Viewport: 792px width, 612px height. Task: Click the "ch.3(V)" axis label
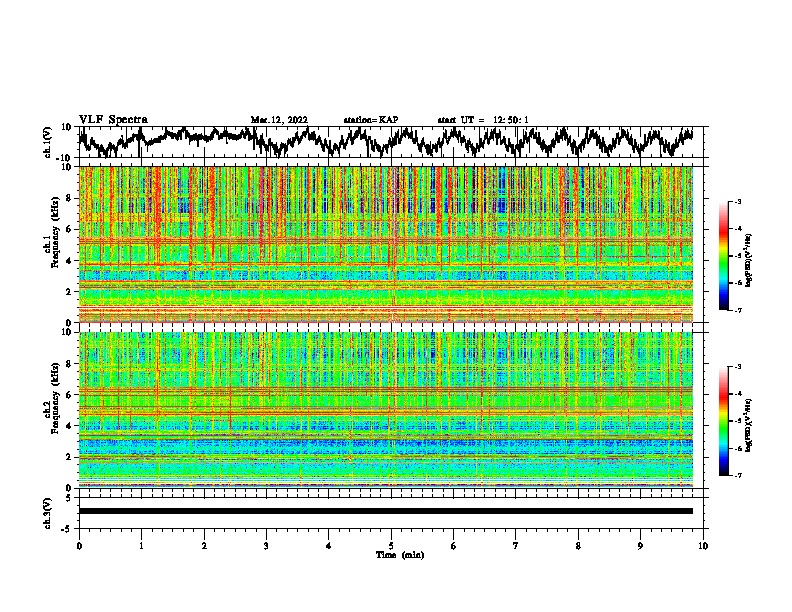tap(48, 513)
